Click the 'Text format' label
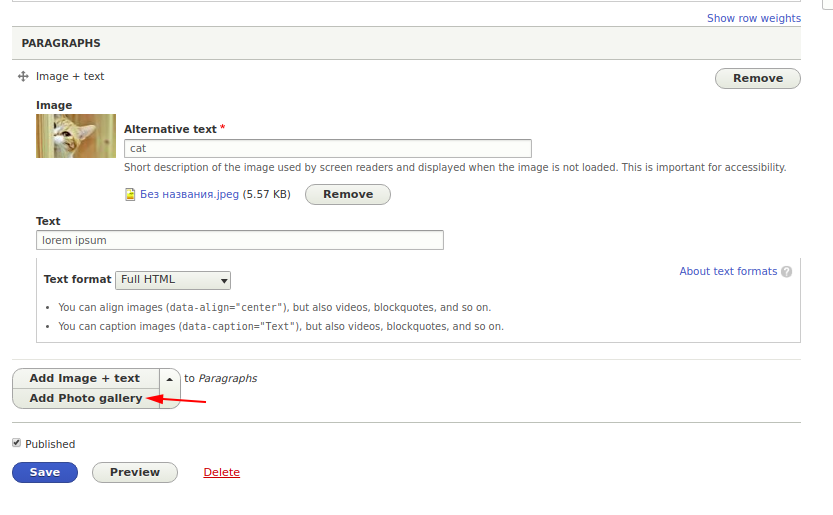 (x=78, y=279)
